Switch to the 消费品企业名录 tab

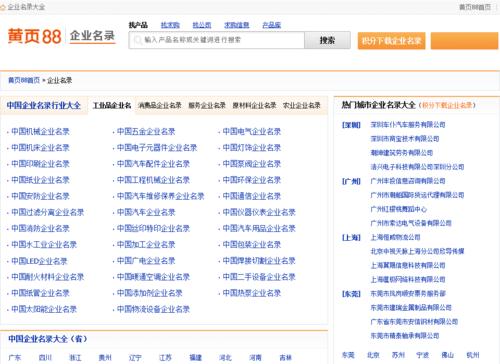[160, 105]
